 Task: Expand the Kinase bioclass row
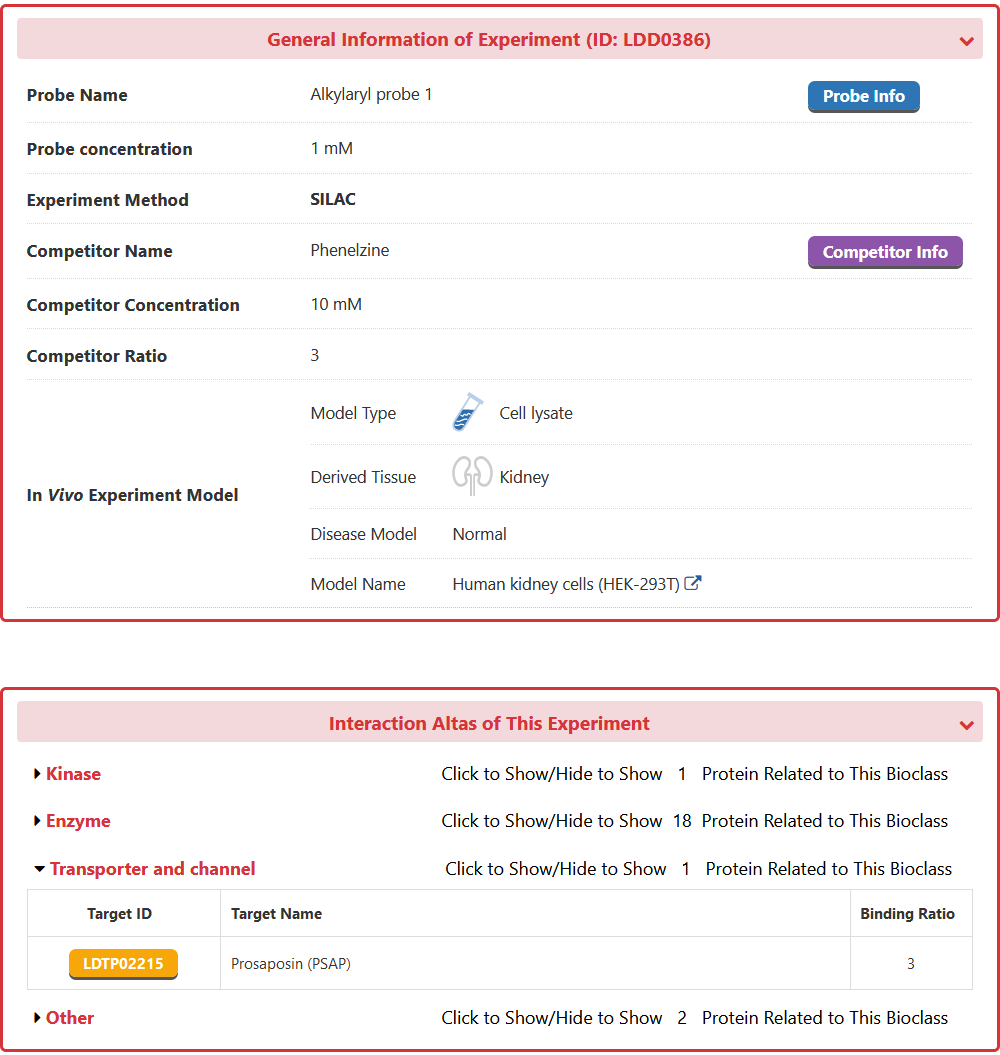pos(73,774)
